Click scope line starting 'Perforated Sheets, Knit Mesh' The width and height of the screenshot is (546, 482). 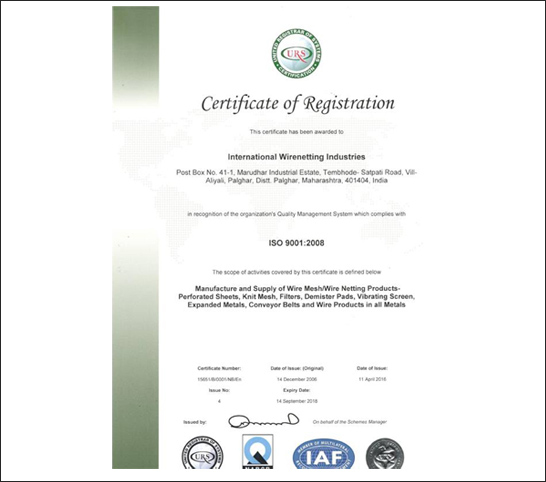296,297
